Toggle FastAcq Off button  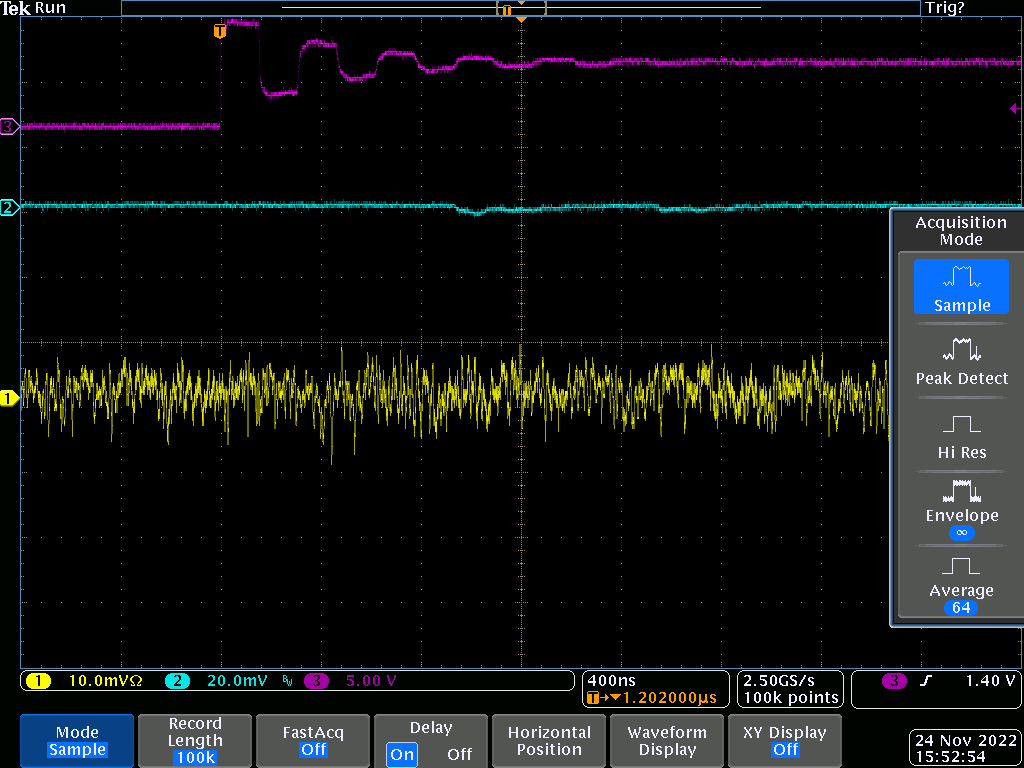[313, 740]
